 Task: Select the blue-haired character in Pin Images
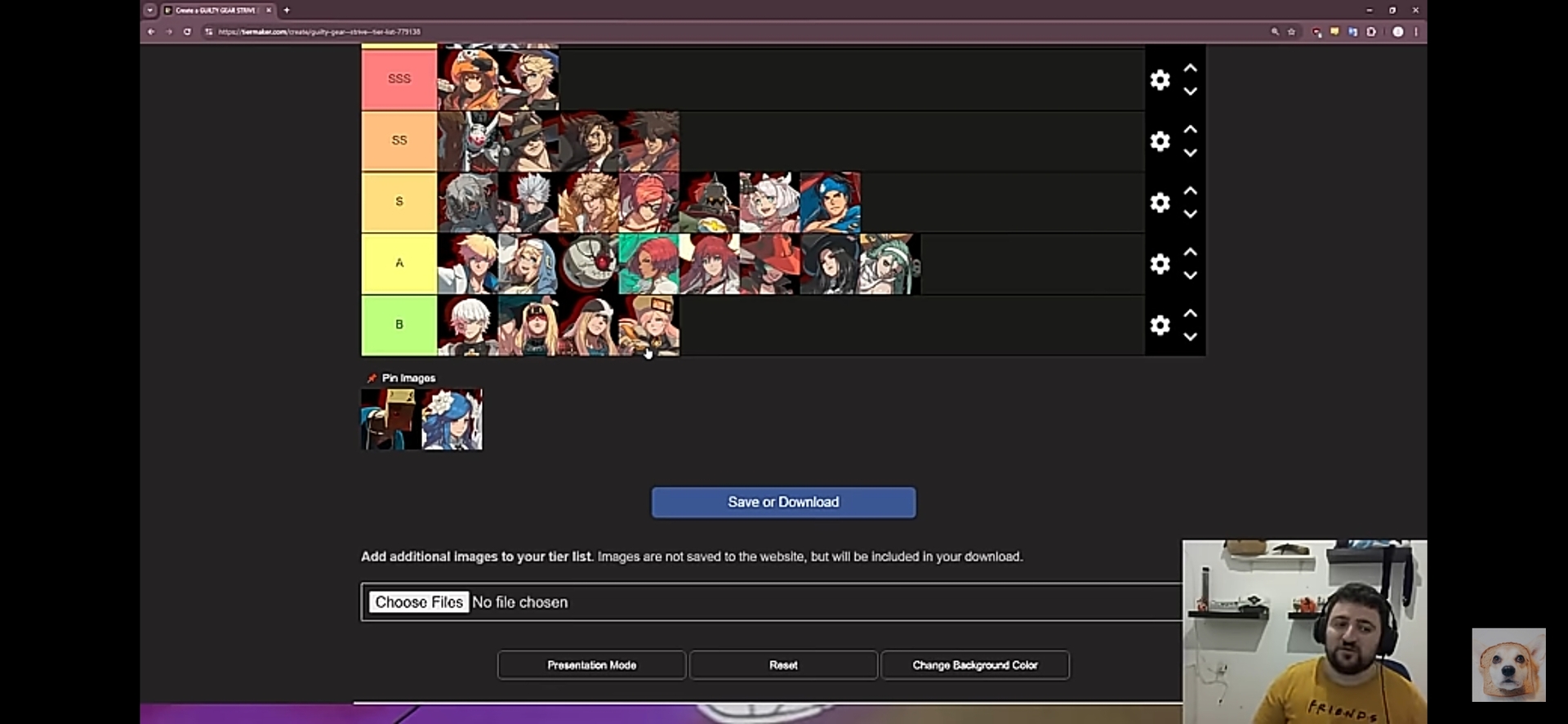[452, 420]
